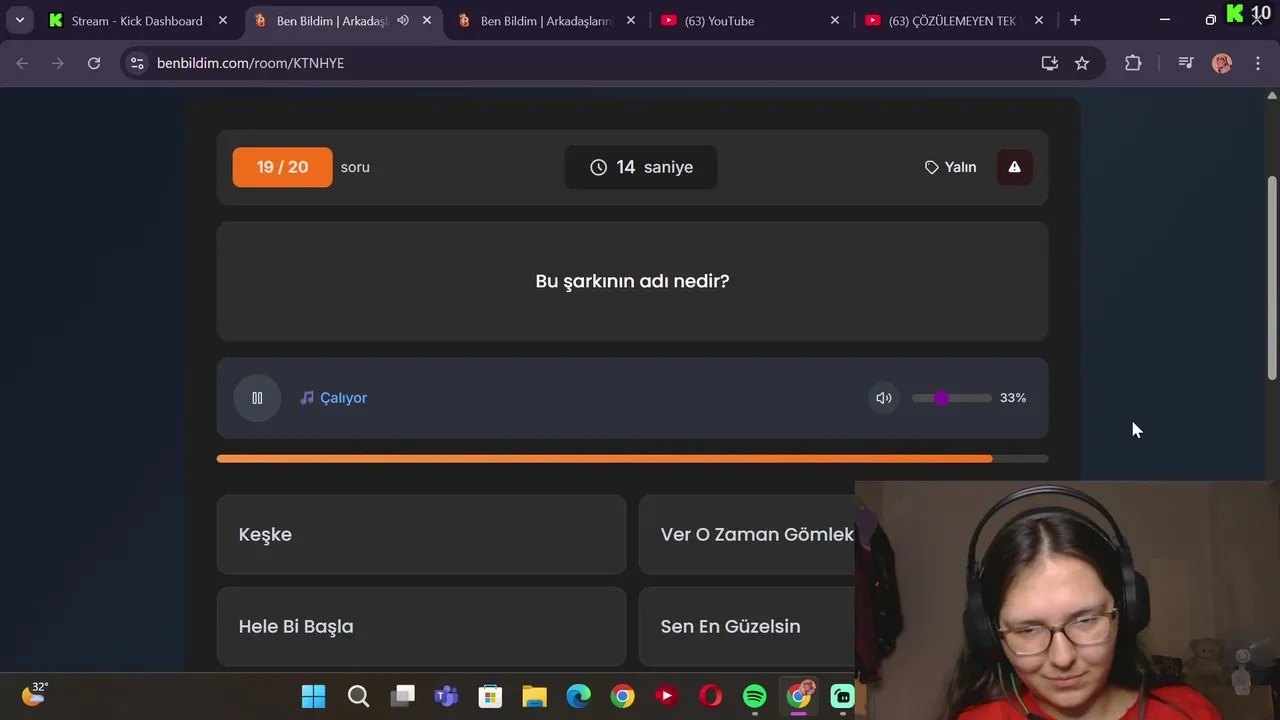The width and height of the screenshot is (1280, 720).
Task: Choose the answer Sen En Güzelsin
Action: click(747, 626)
